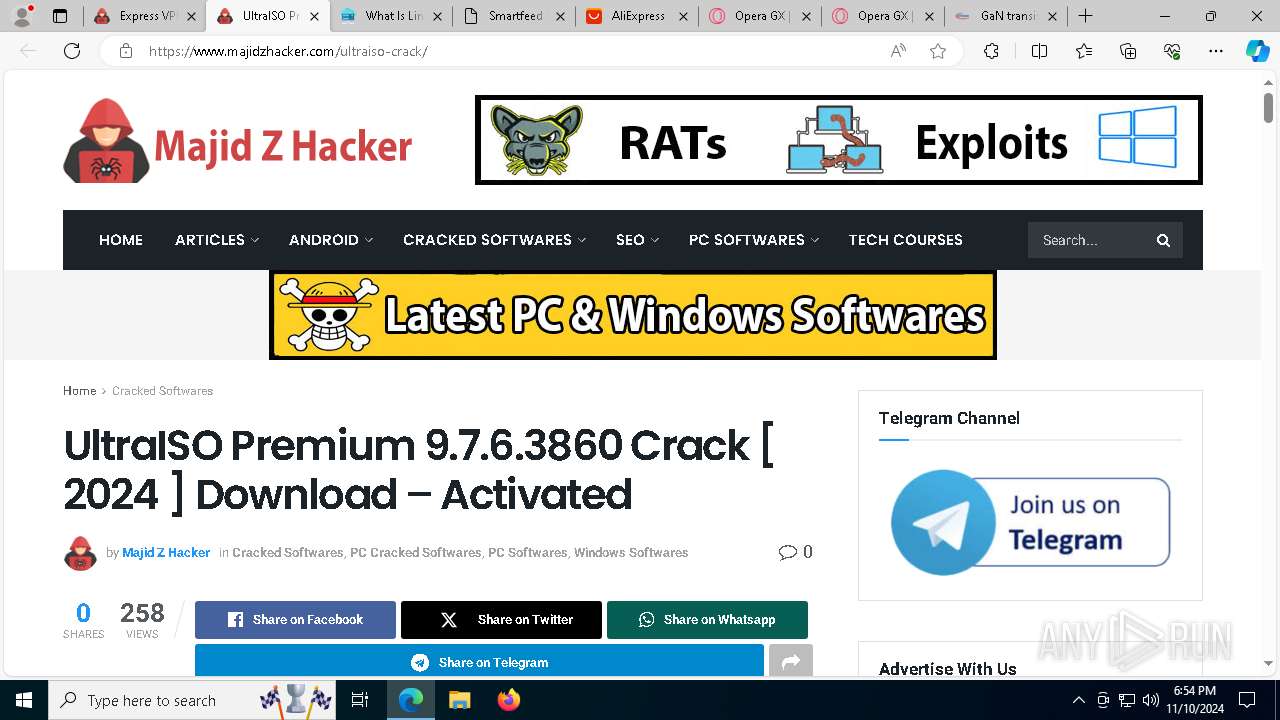Open the notification center icon
The image size is (1280, 720).
click(x=1247, y=700)
